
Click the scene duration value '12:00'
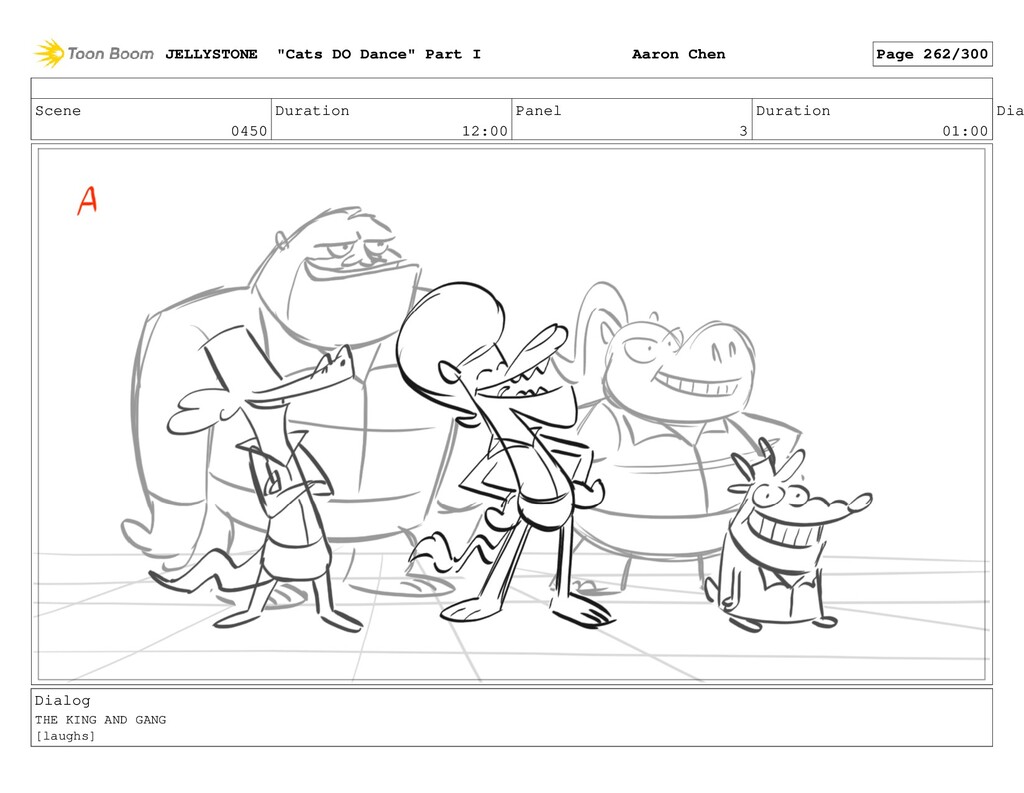485,131
